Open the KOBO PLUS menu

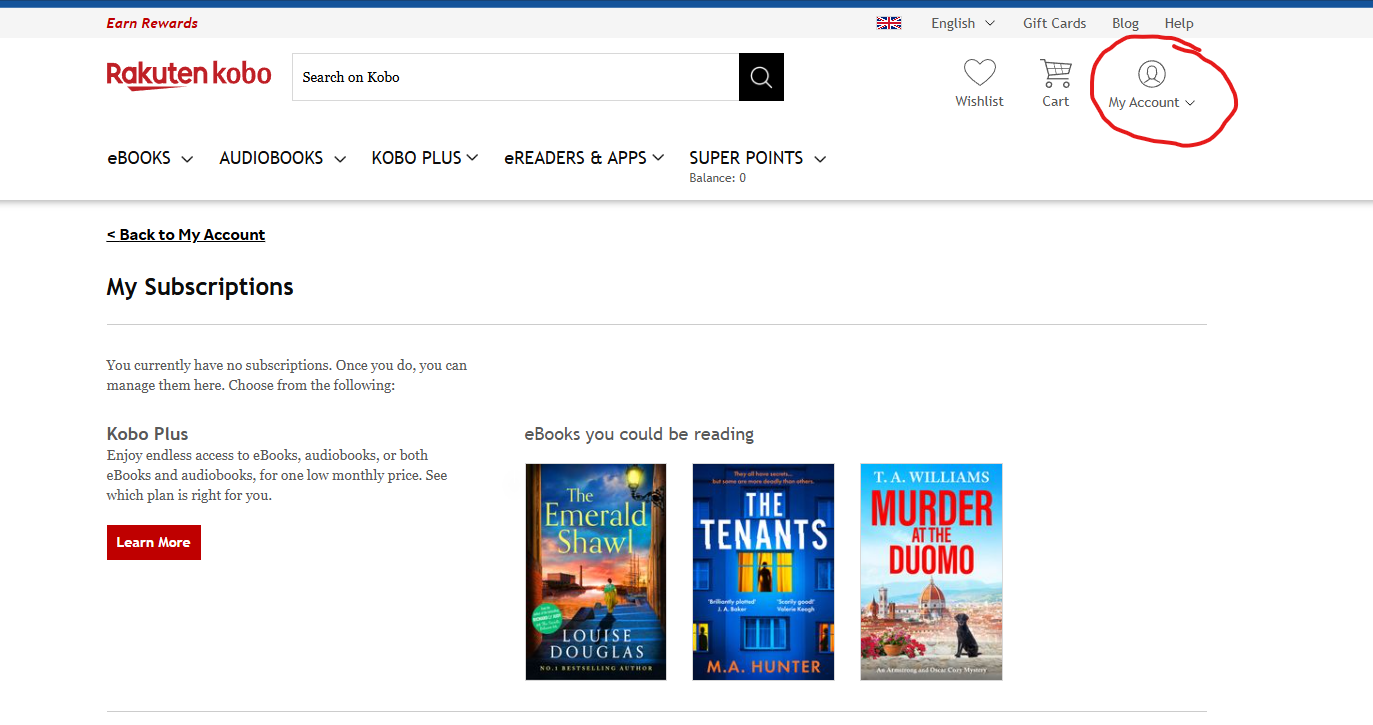[x=423, y=157]
